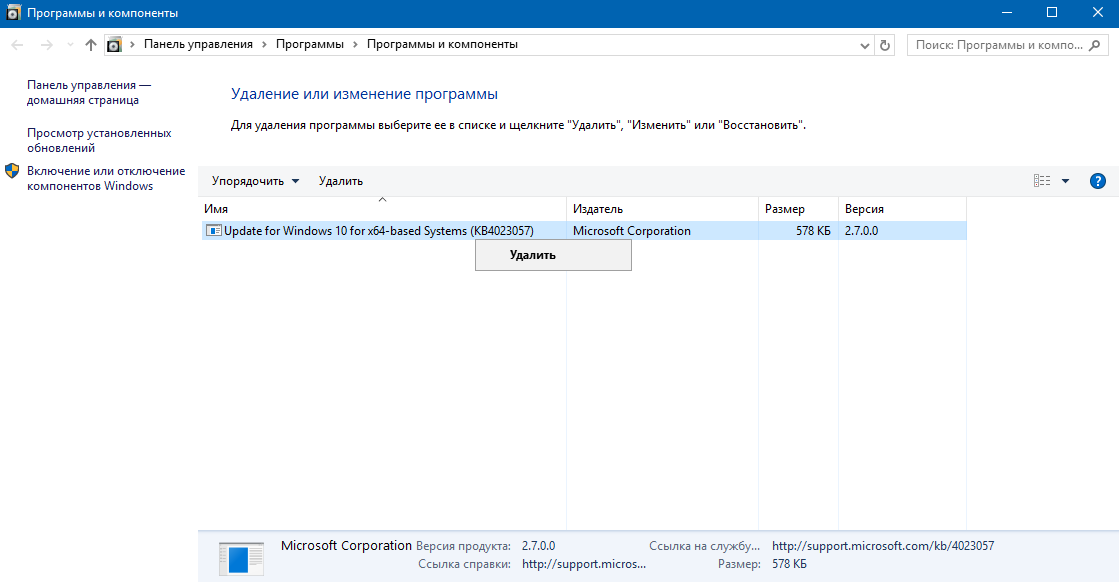Click Программы in the breadcrumb path
Screen dimensions: 1119x582
click(x=310, y=45)
